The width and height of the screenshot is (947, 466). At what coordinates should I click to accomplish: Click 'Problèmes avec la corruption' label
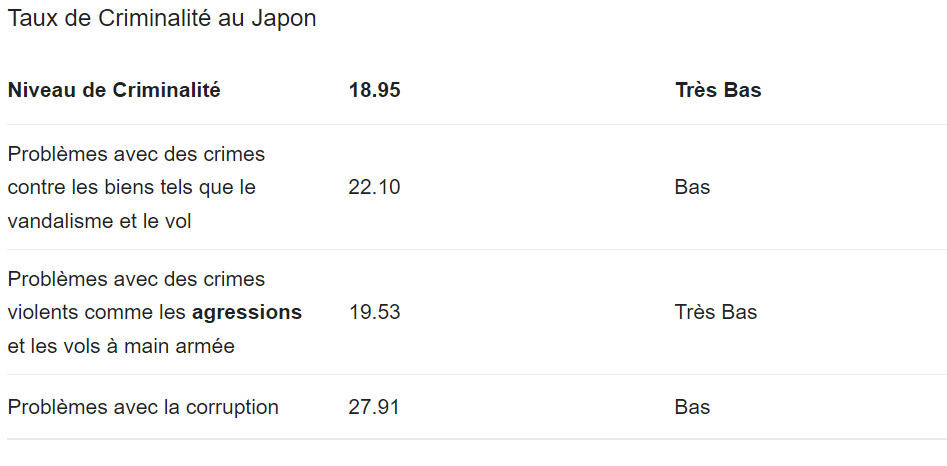click(143, 407)
